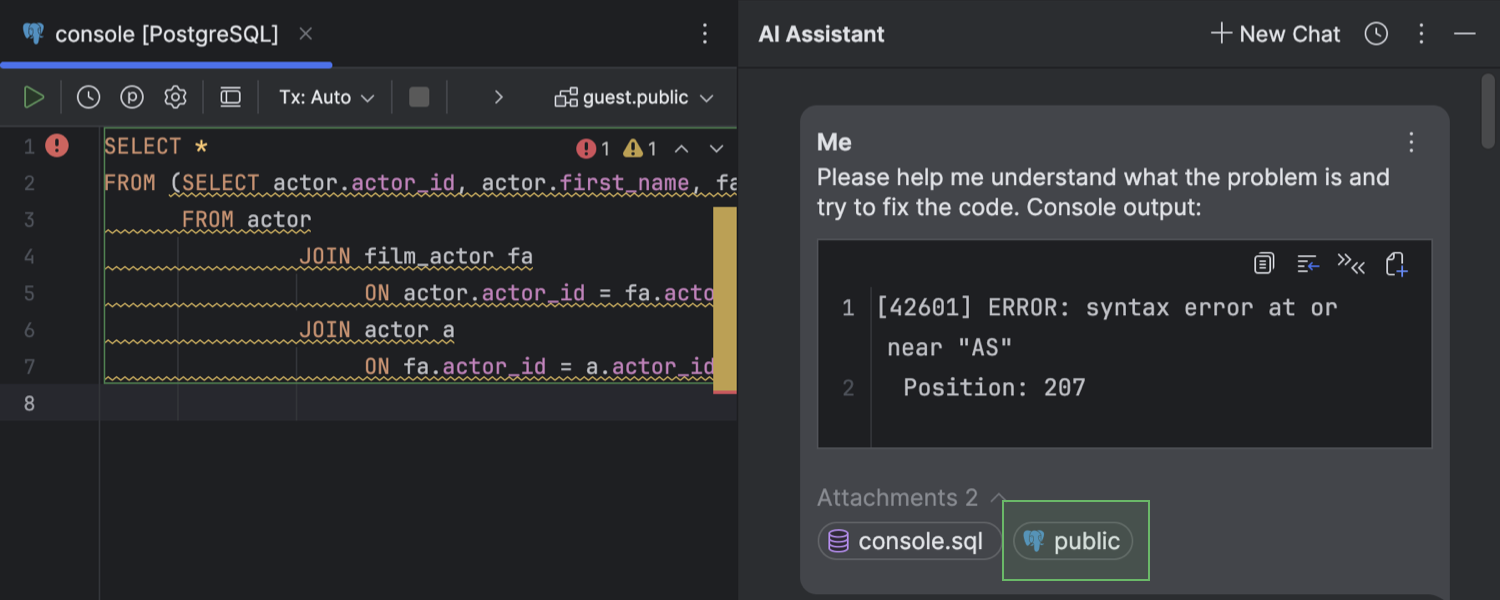This screenshot has height=600, width=1500.
Task: Toggle soft wrap in the code snippet
Action: pos(1308,264)
